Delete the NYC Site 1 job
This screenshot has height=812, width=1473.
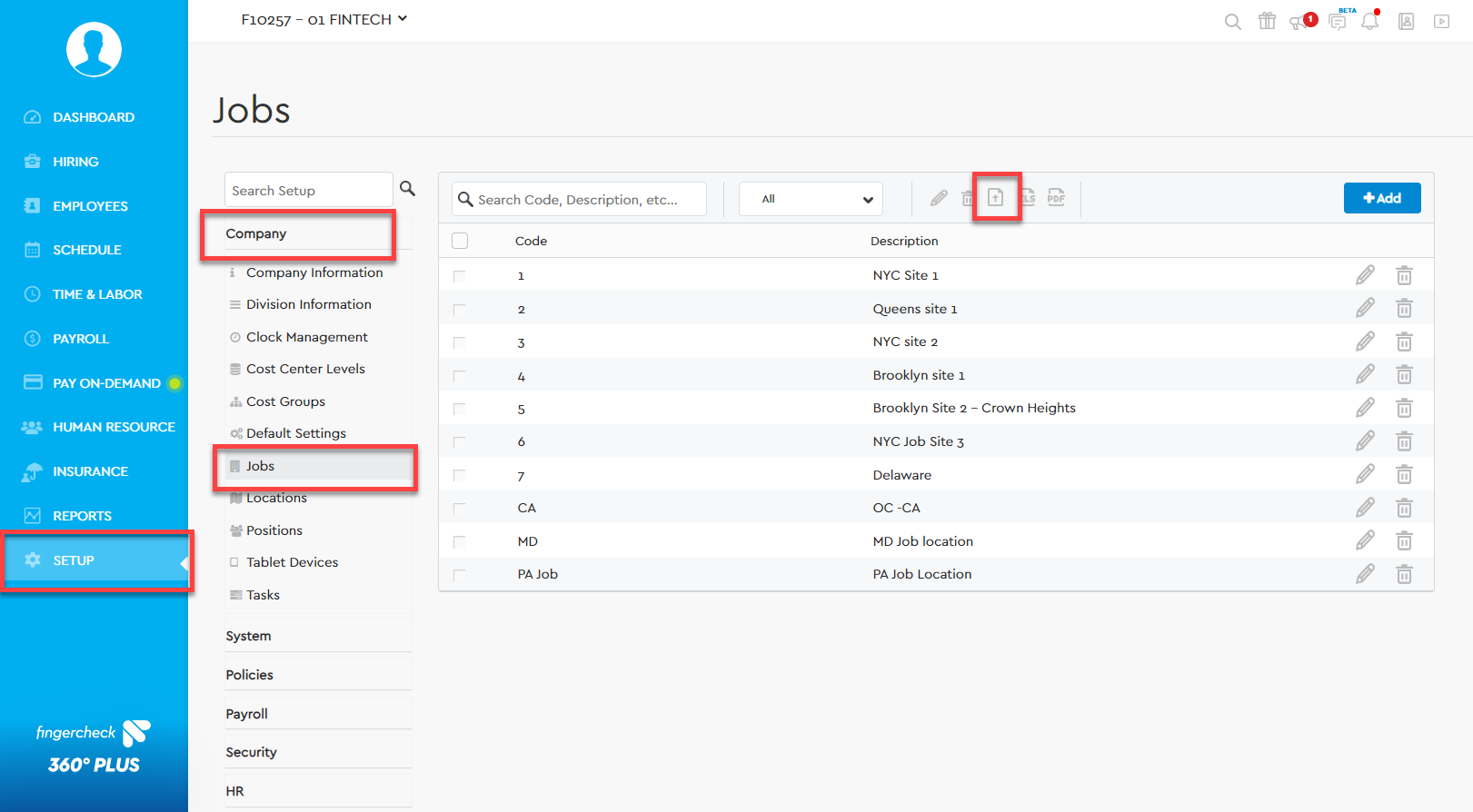point(1404,275)
